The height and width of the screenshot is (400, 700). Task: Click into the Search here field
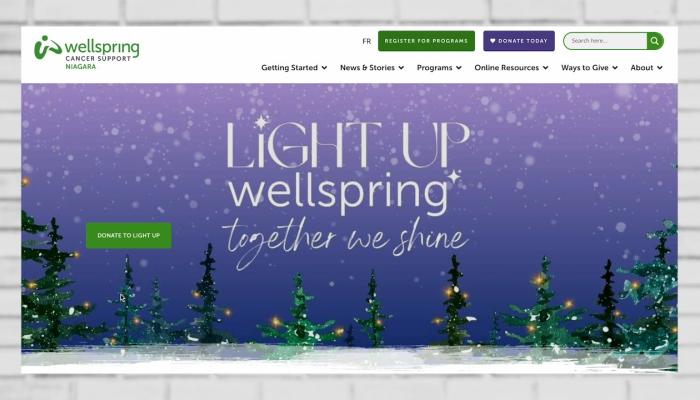pos(605,41)
